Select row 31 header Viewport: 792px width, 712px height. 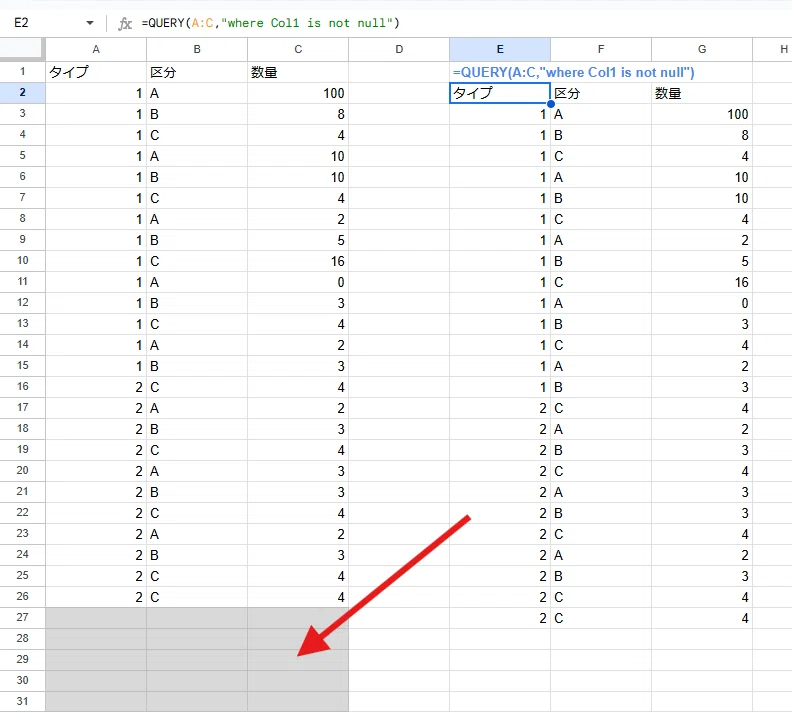click(x=23, y=702)
